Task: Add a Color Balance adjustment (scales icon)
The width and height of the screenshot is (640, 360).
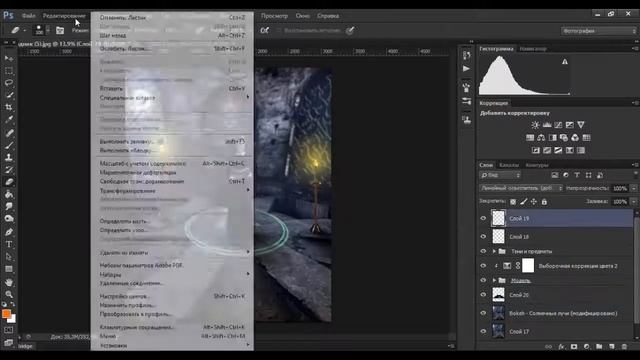Action: (x=541, y=138)
